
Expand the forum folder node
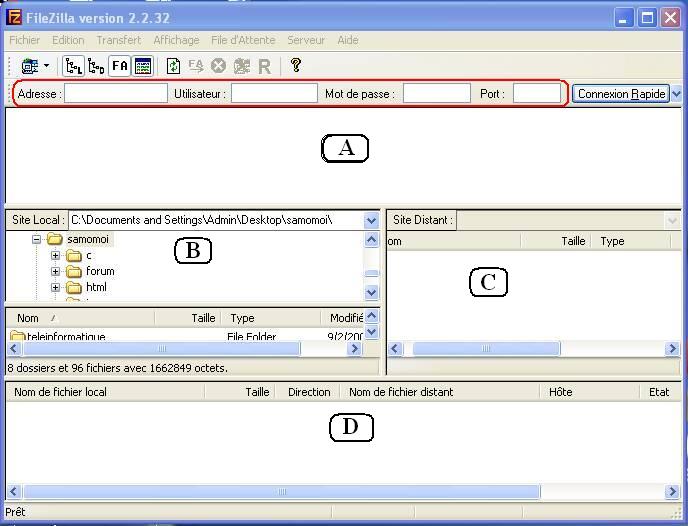pos(55,272)
